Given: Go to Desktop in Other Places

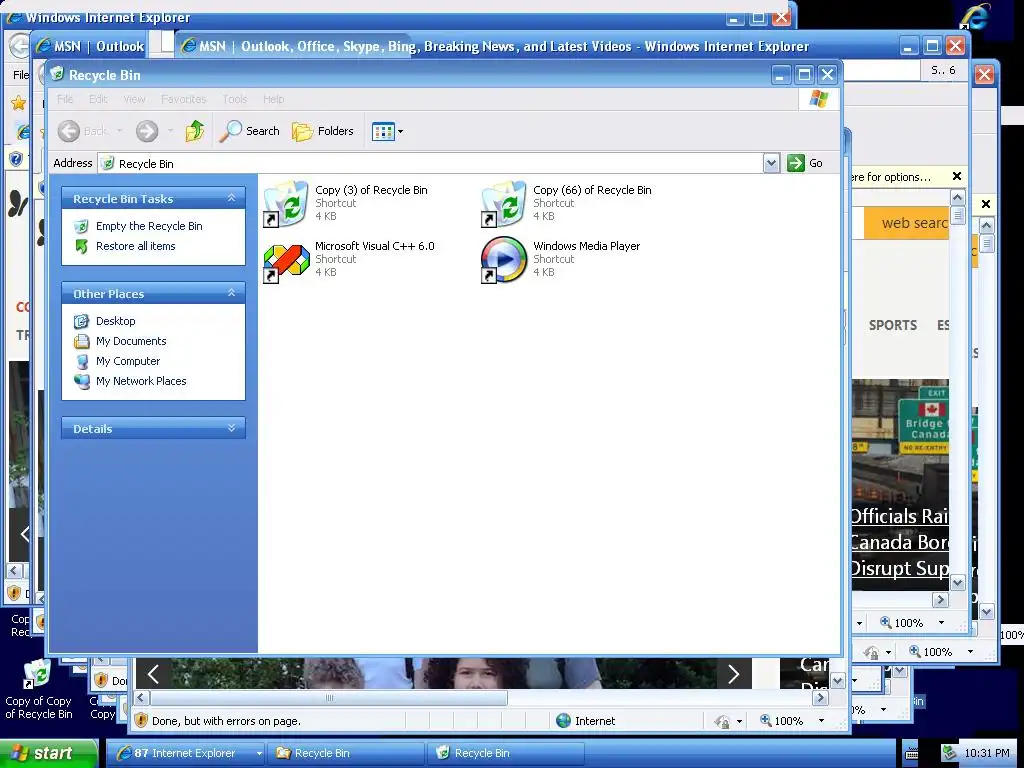Looking at the screenshot, I should pos(116,321).
